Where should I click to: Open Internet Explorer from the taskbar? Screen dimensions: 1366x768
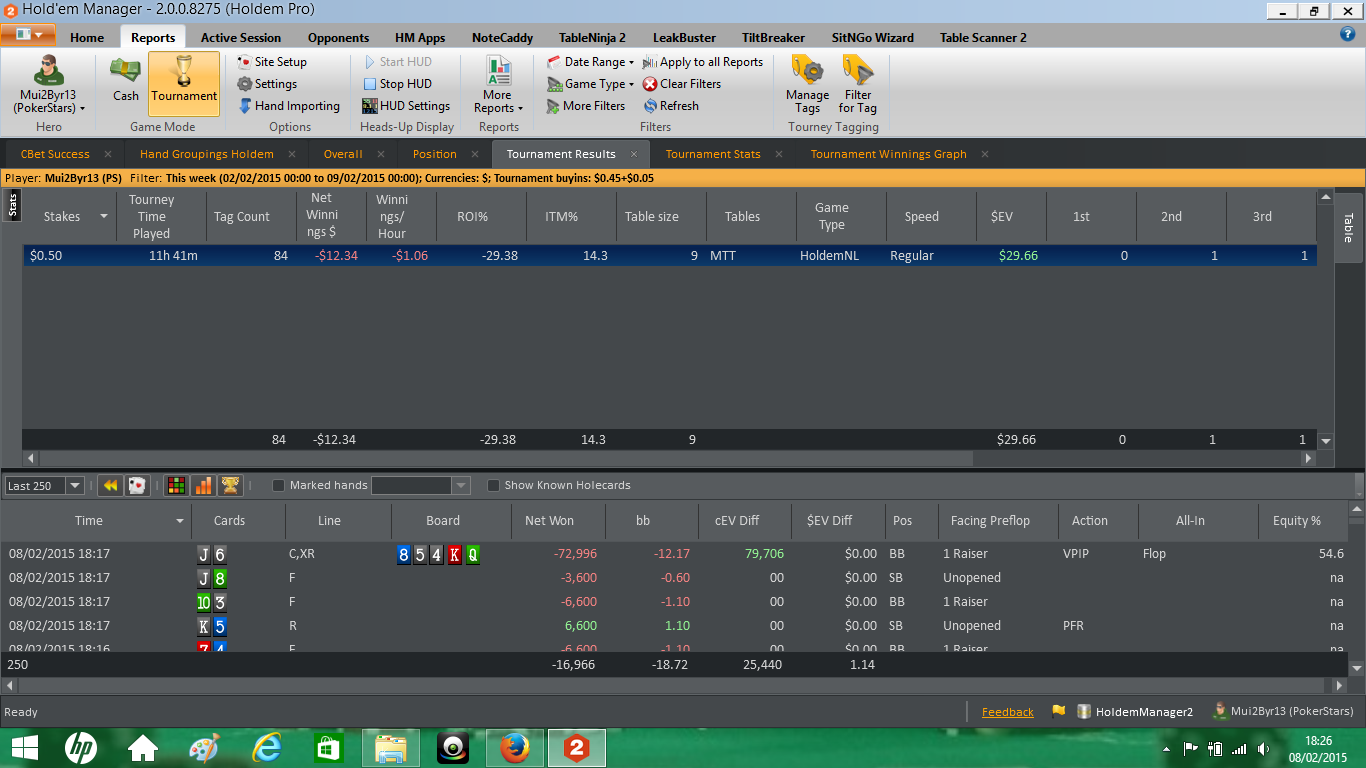pos(267,747)
